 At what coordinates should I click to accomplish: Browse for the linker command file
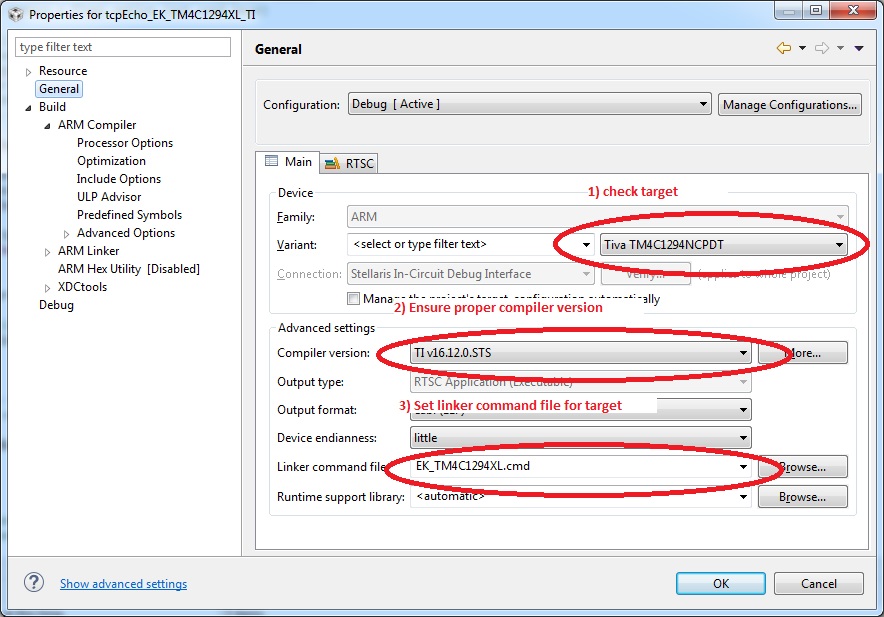tap(803, 467)
